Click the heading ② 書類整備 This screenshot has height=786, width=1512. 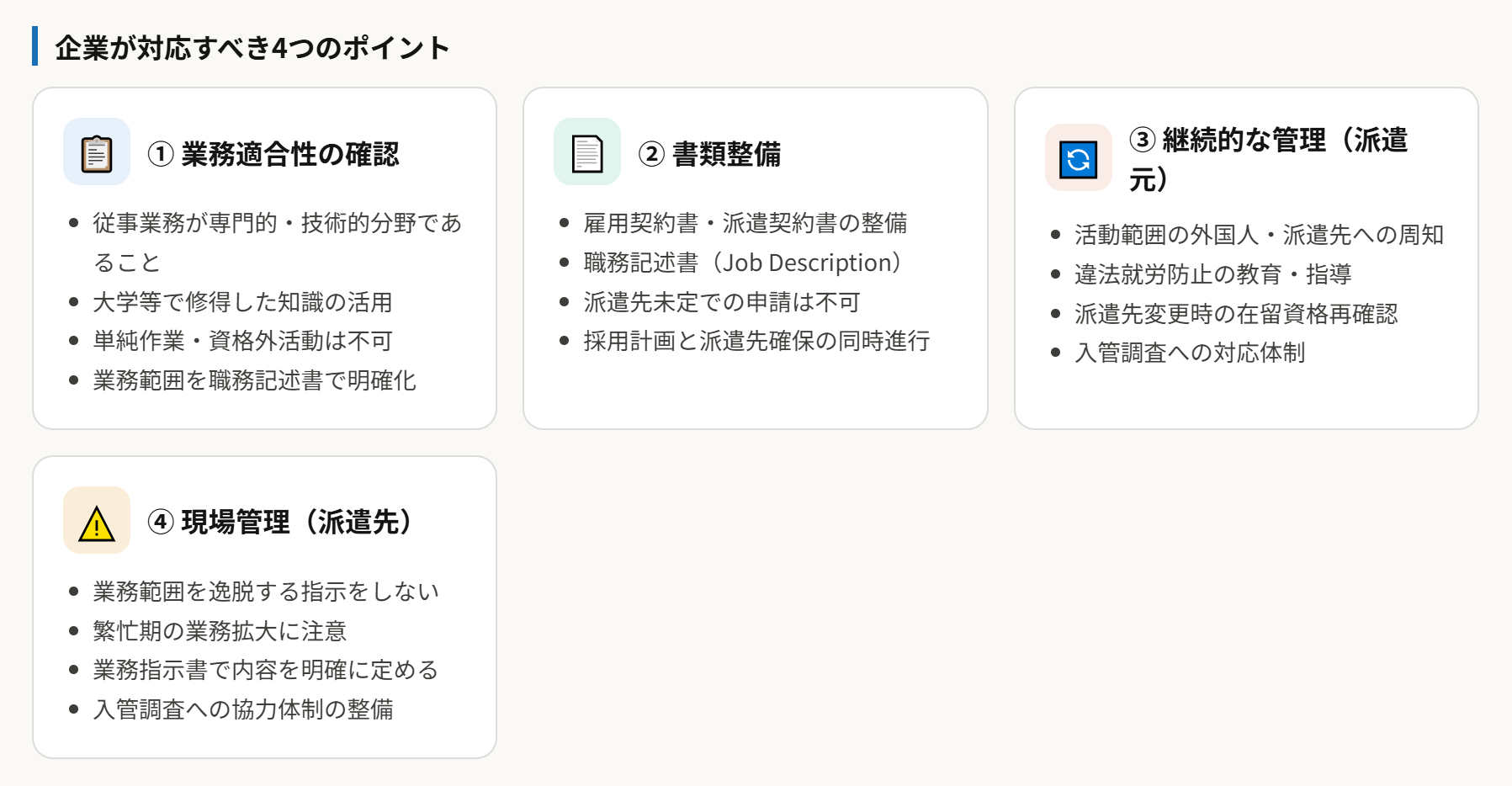tap(709, 154)
